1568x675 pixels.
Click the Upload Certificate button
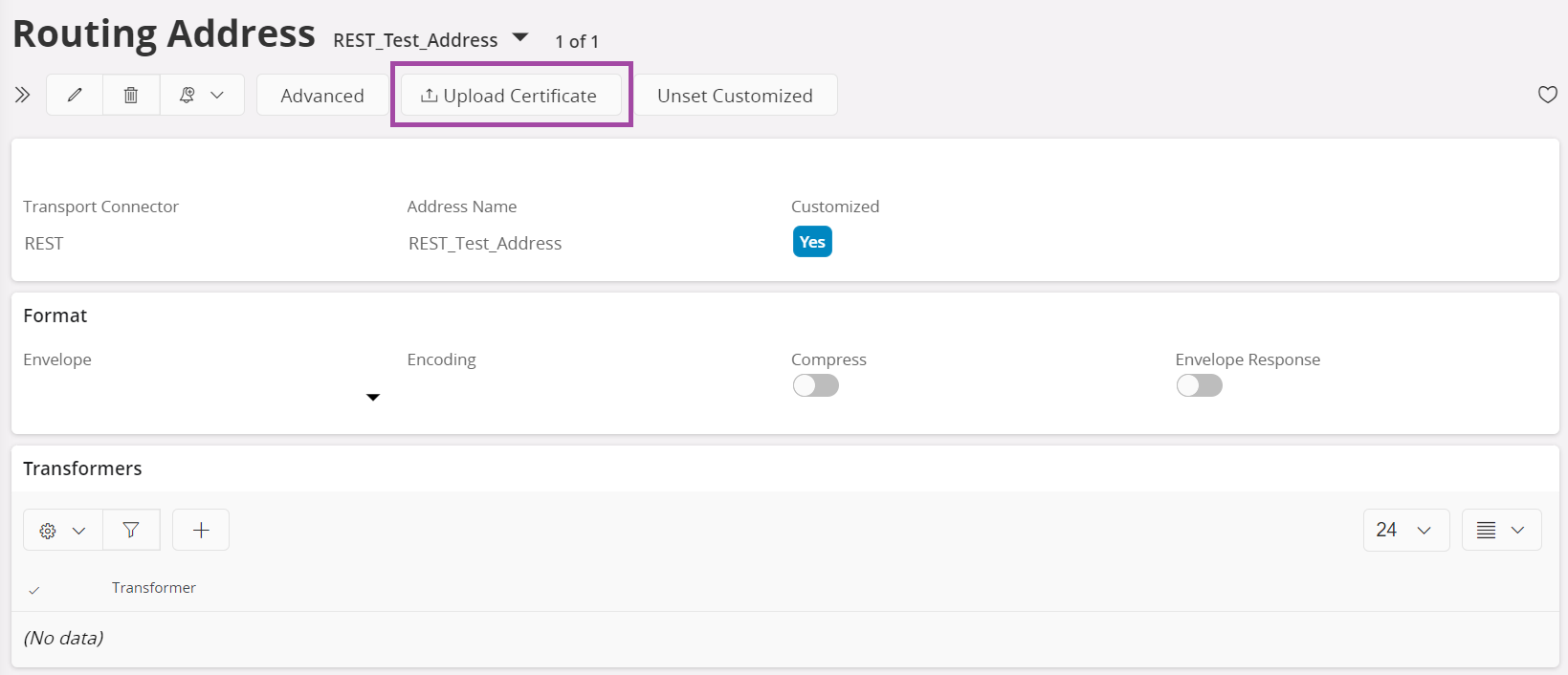[511, 95]
